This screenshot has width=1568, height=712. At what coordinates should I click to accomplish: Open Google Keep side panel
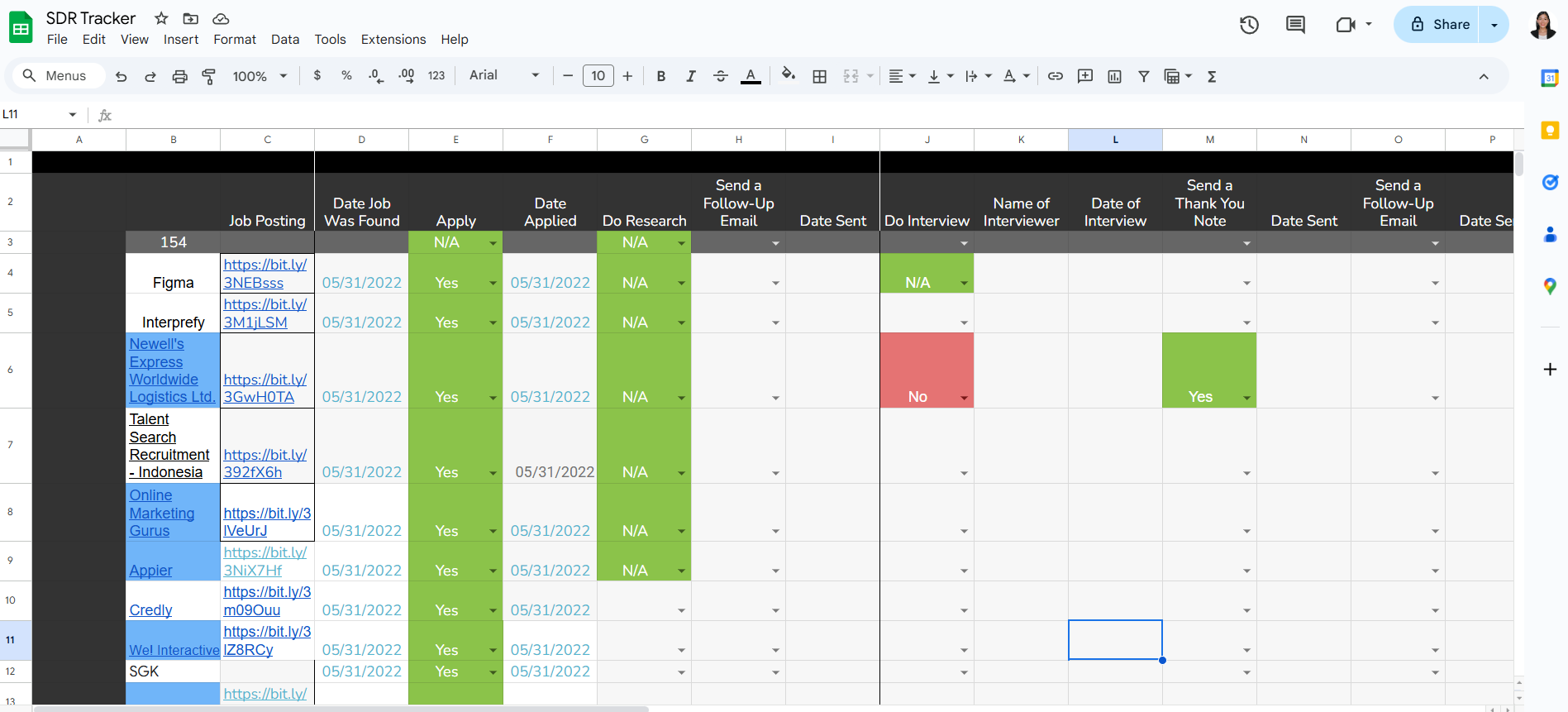(1550, 130)
